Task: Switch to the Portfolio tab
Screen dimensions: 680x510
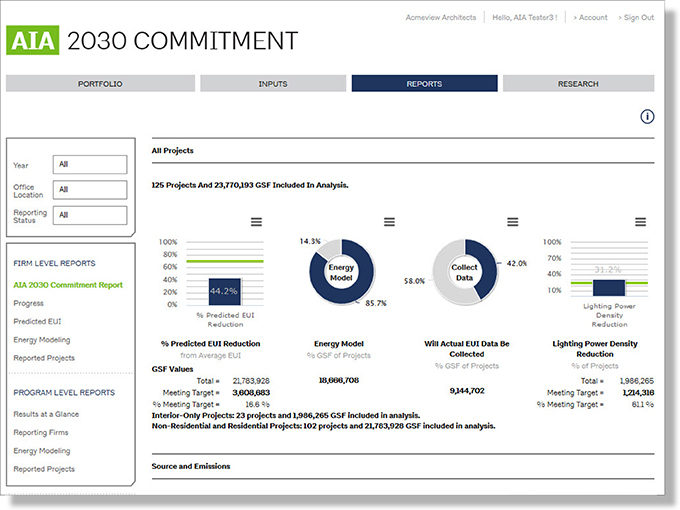Action: pos(100,84)
